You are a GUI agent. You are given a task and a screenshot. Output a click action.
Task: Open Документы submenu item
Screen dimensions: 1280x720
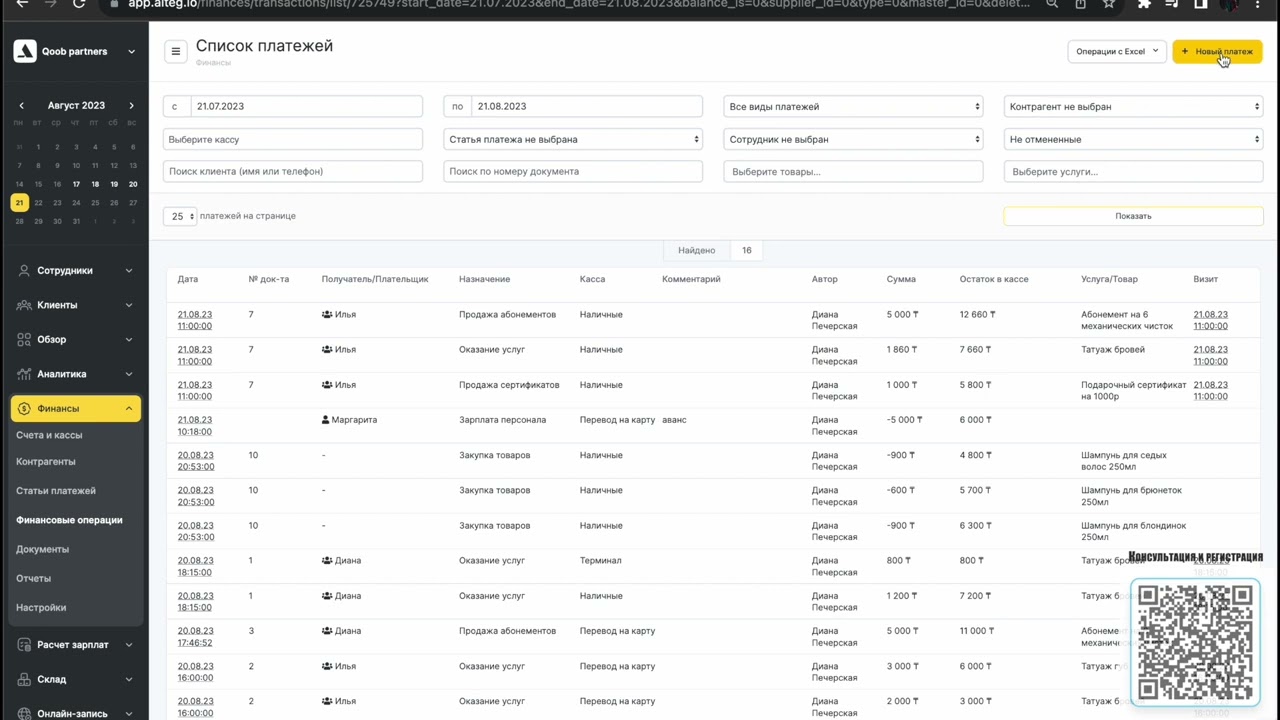coord(43,549)
